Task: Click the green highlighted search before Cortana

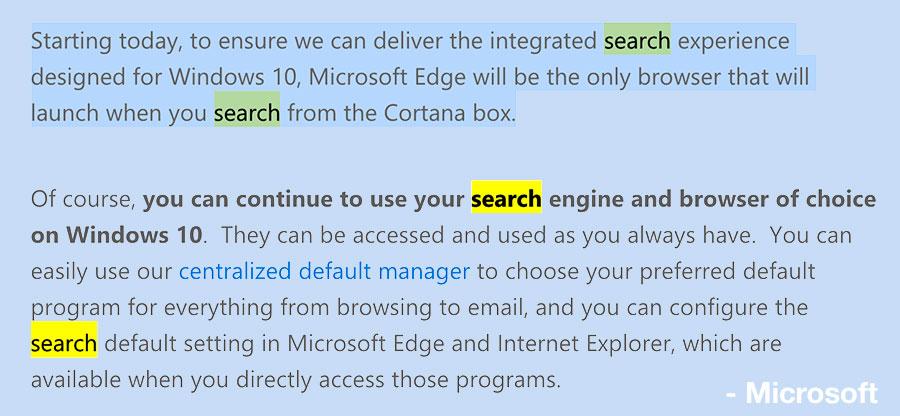Action: (247, 113)
